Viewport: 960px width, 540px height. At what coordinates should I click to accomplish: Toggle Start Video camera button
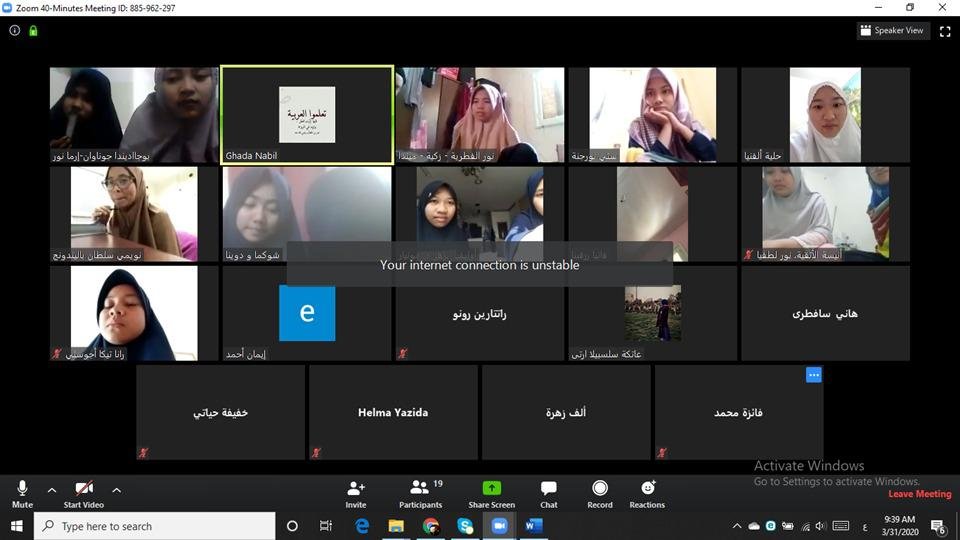[x=85, y=489]
